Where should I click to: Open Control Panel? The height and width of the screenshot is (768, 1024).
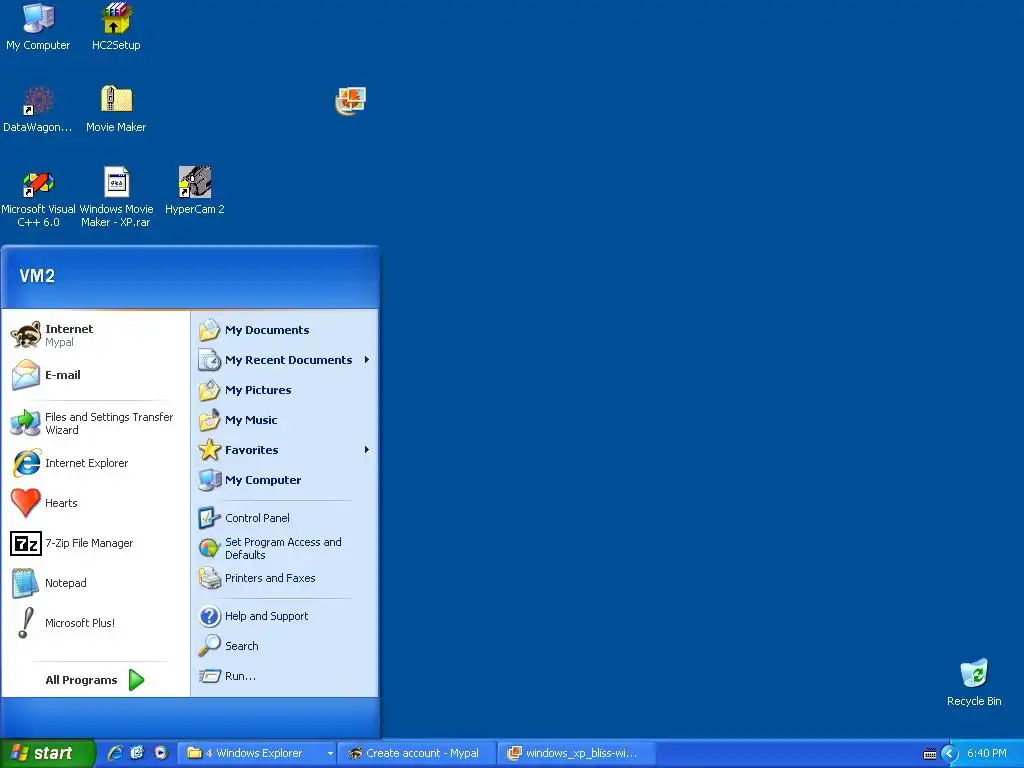[x=285, y=518]
